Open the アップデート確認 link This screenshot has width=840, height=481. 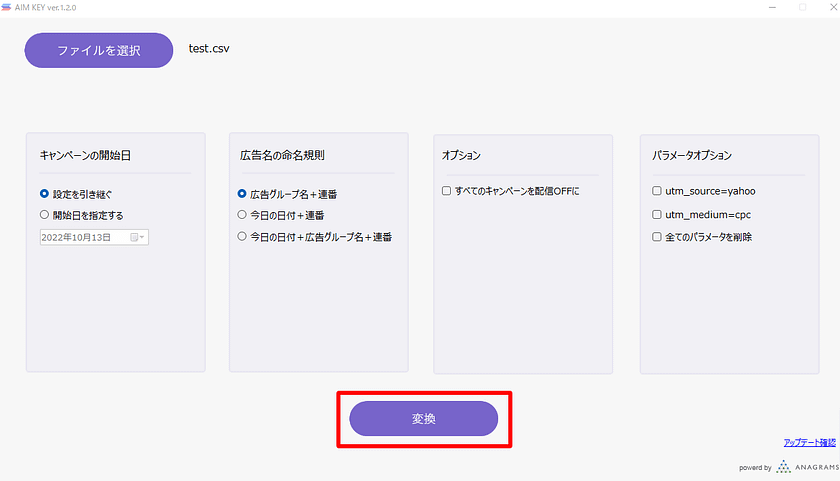[x=809, y=442]
